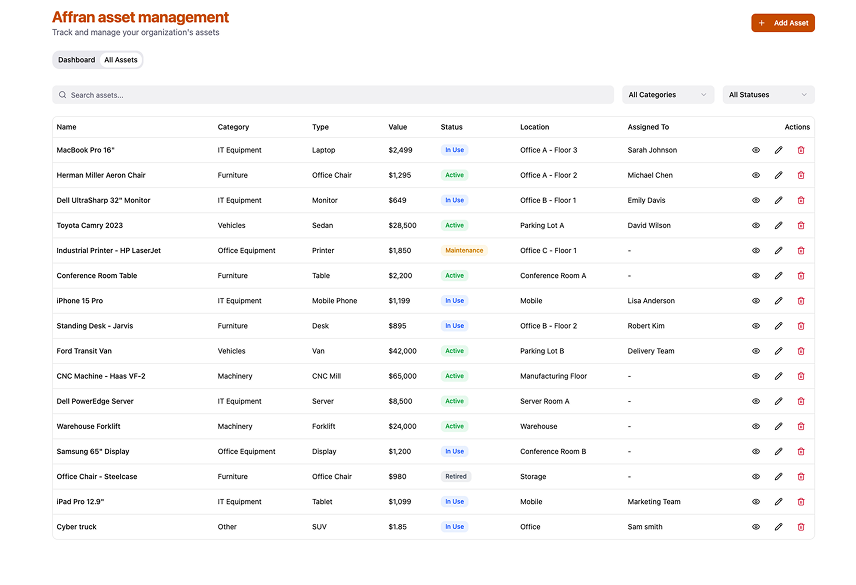Open the All Categories dropdown
Viewport: 856px width, 585px height.
[668, 95]
